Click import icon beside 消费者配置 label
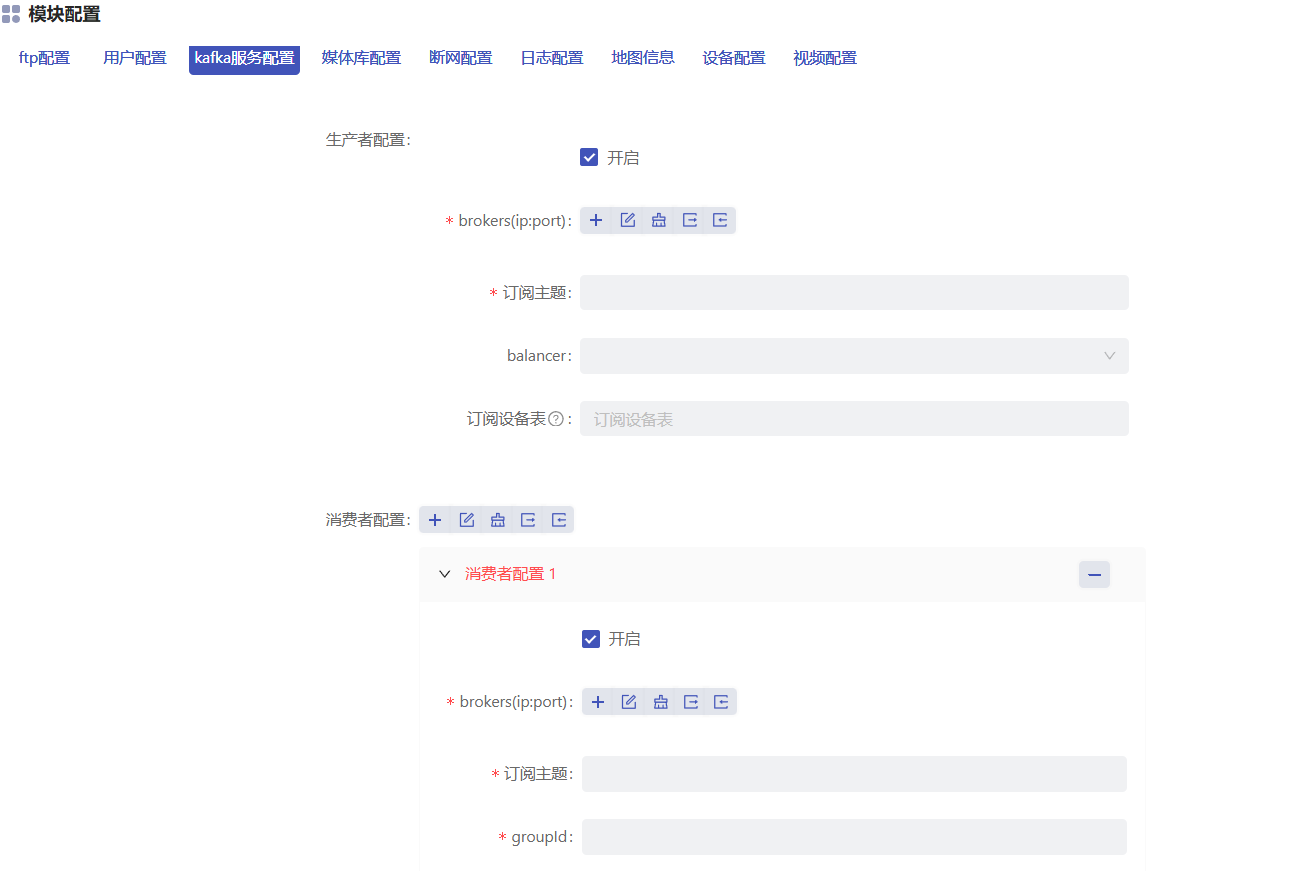 tap(559, 520)
